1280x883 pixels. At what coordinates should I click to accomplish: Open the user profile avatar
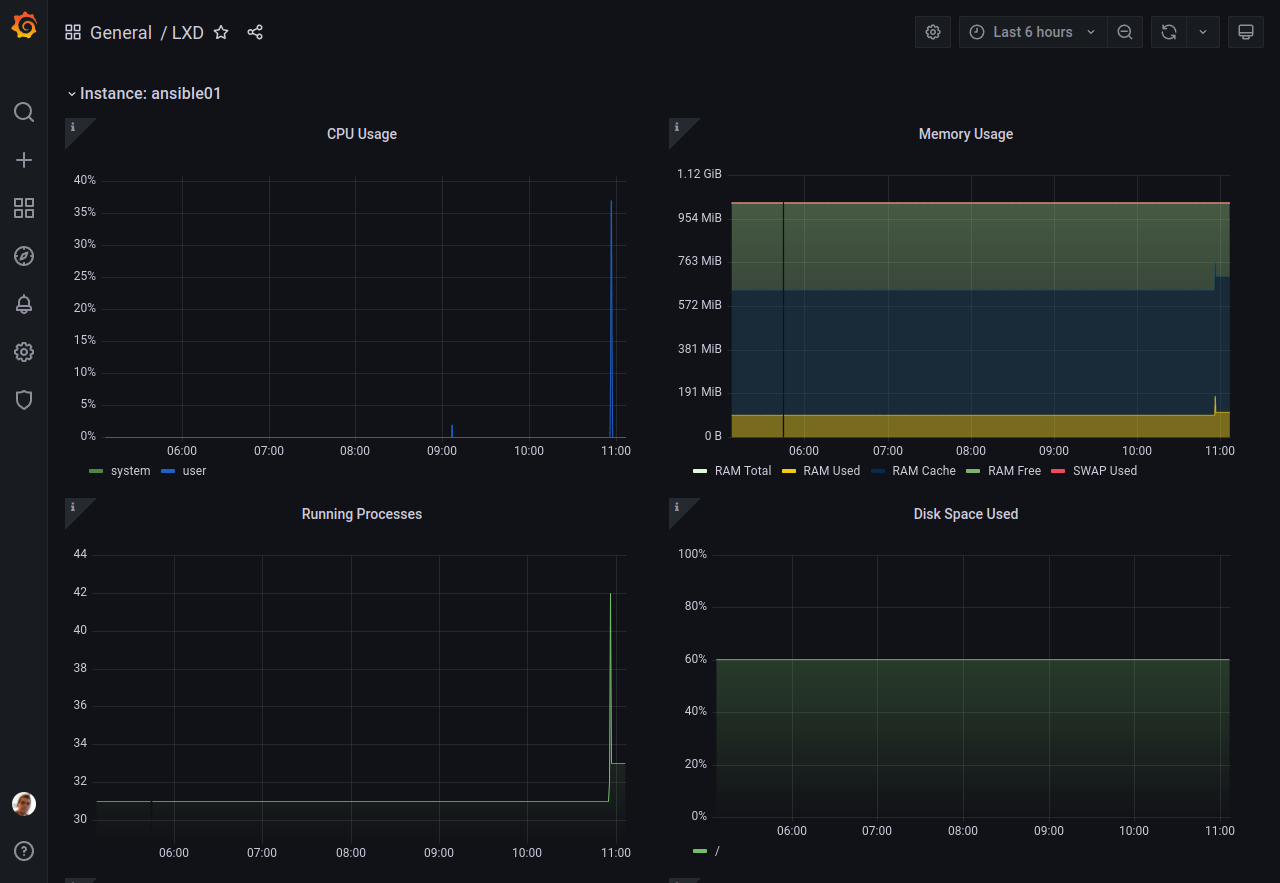tap(24, 804)
